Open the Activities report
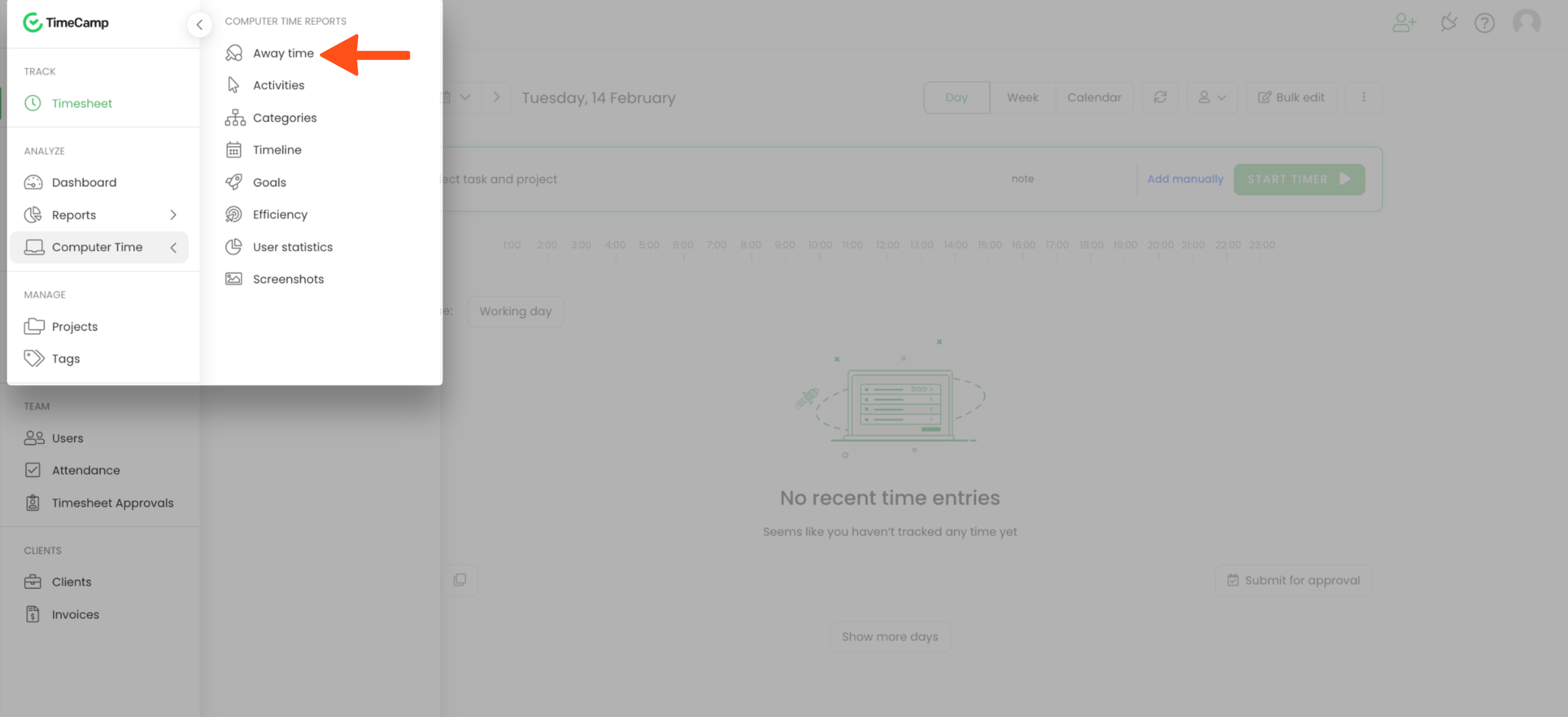Image resolution: width=1568 pixels, height=717 pixels. 278,85
